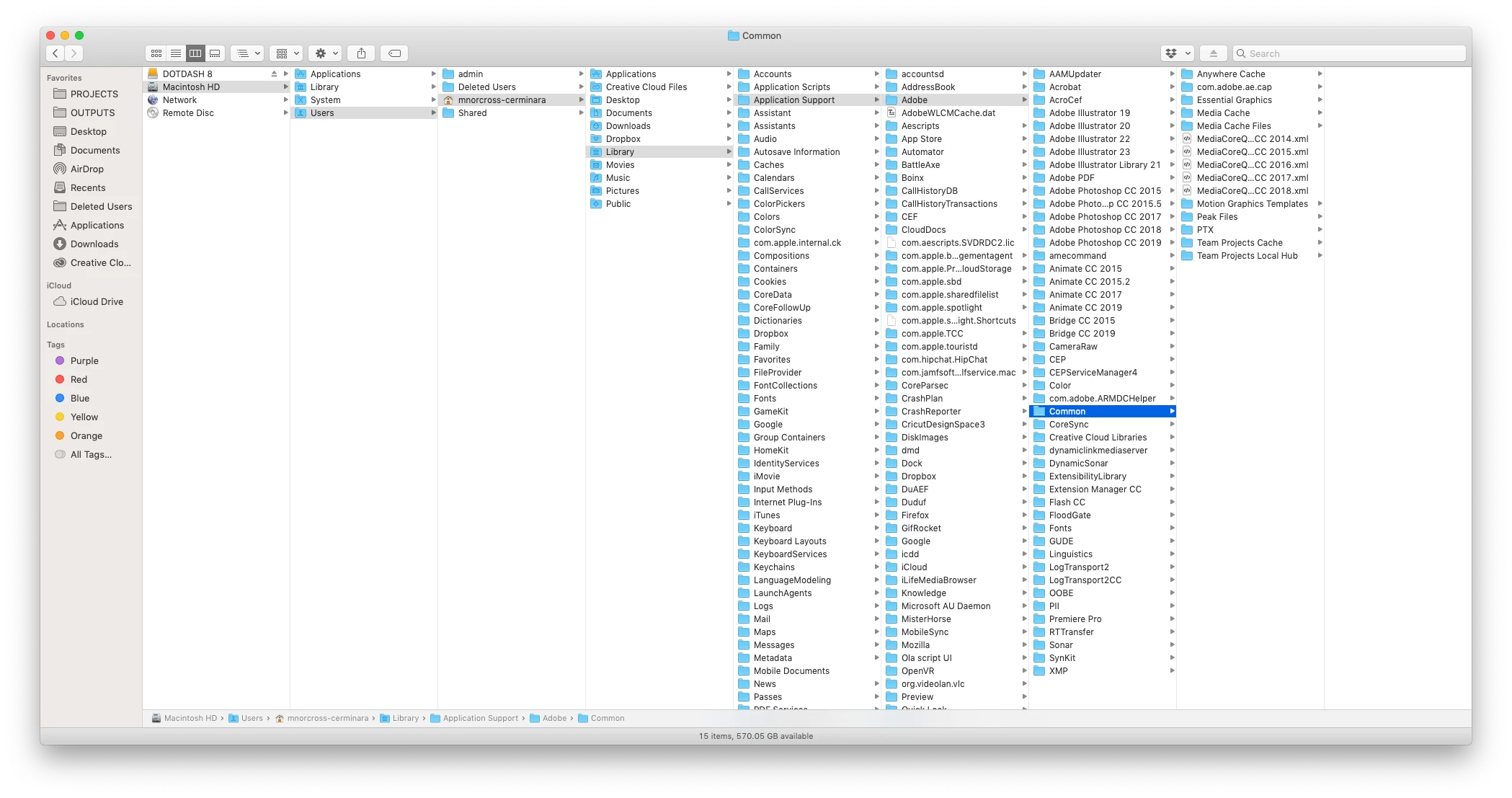Select the Purple tag in sidebar

84,360
